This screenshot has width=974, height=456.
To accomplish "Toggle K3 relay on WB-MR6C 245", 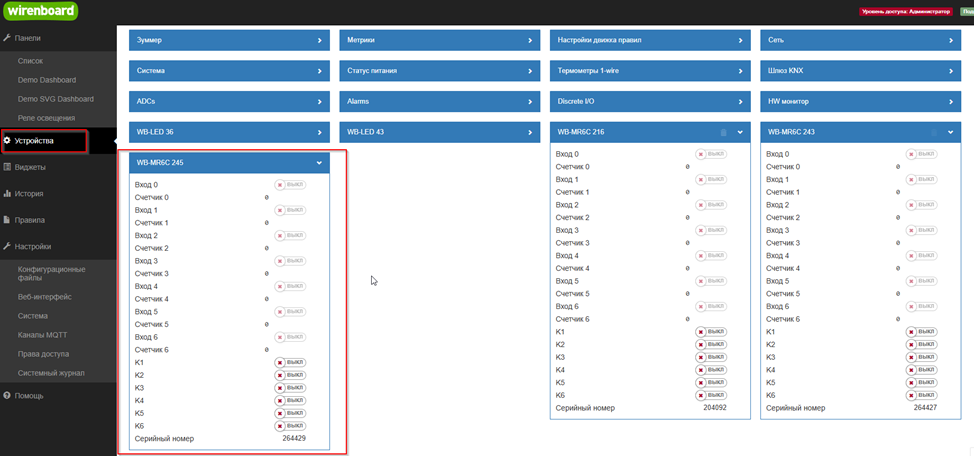I will pos(291,388).
